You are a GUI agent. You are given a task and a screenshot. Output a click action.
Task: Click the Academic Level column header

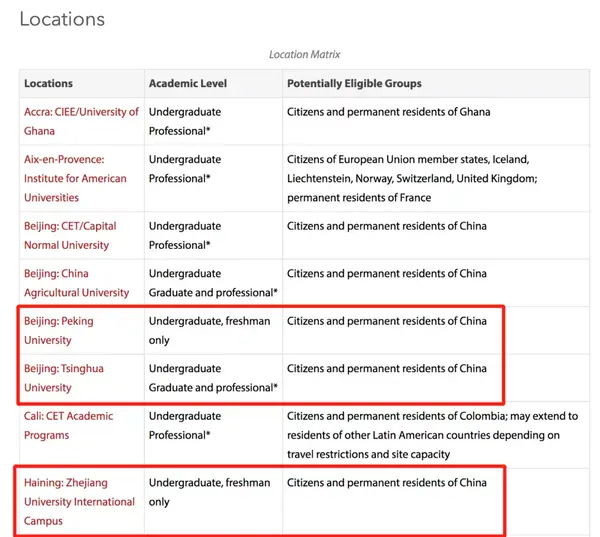coord(214,83)
